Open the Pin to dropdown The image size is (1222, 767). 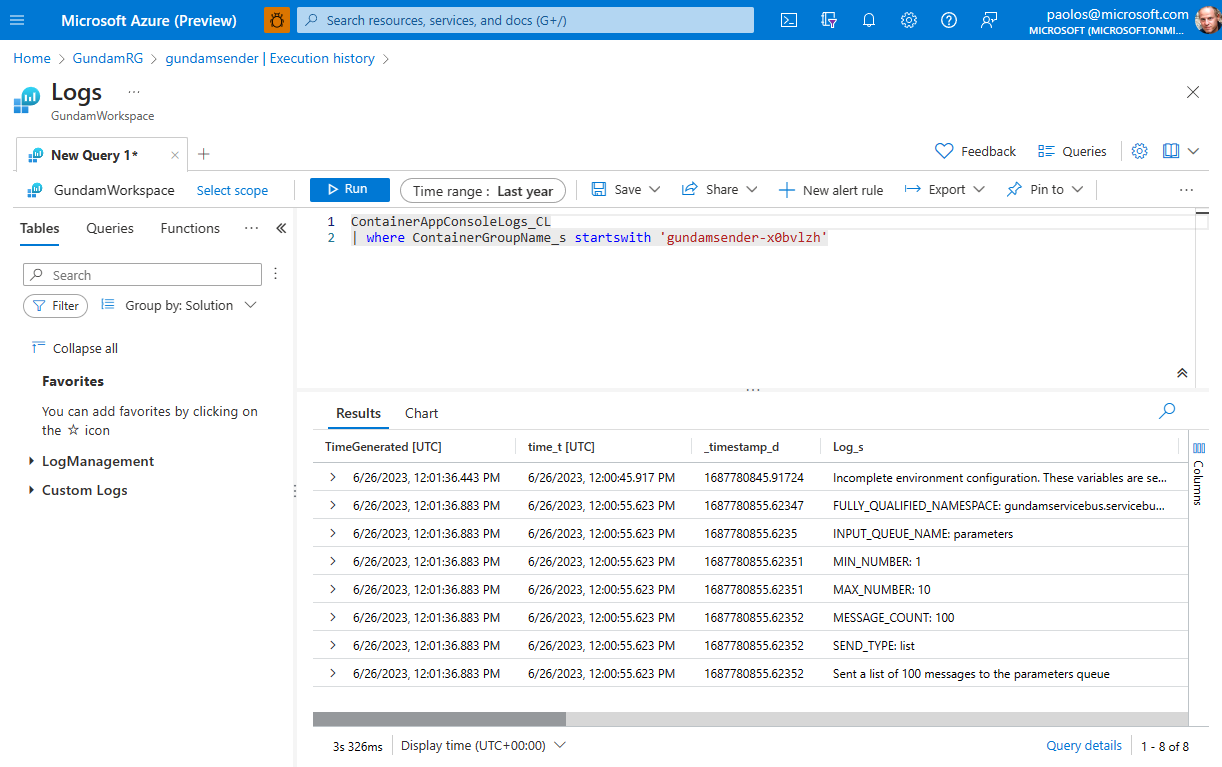[x=1046, y=189]
